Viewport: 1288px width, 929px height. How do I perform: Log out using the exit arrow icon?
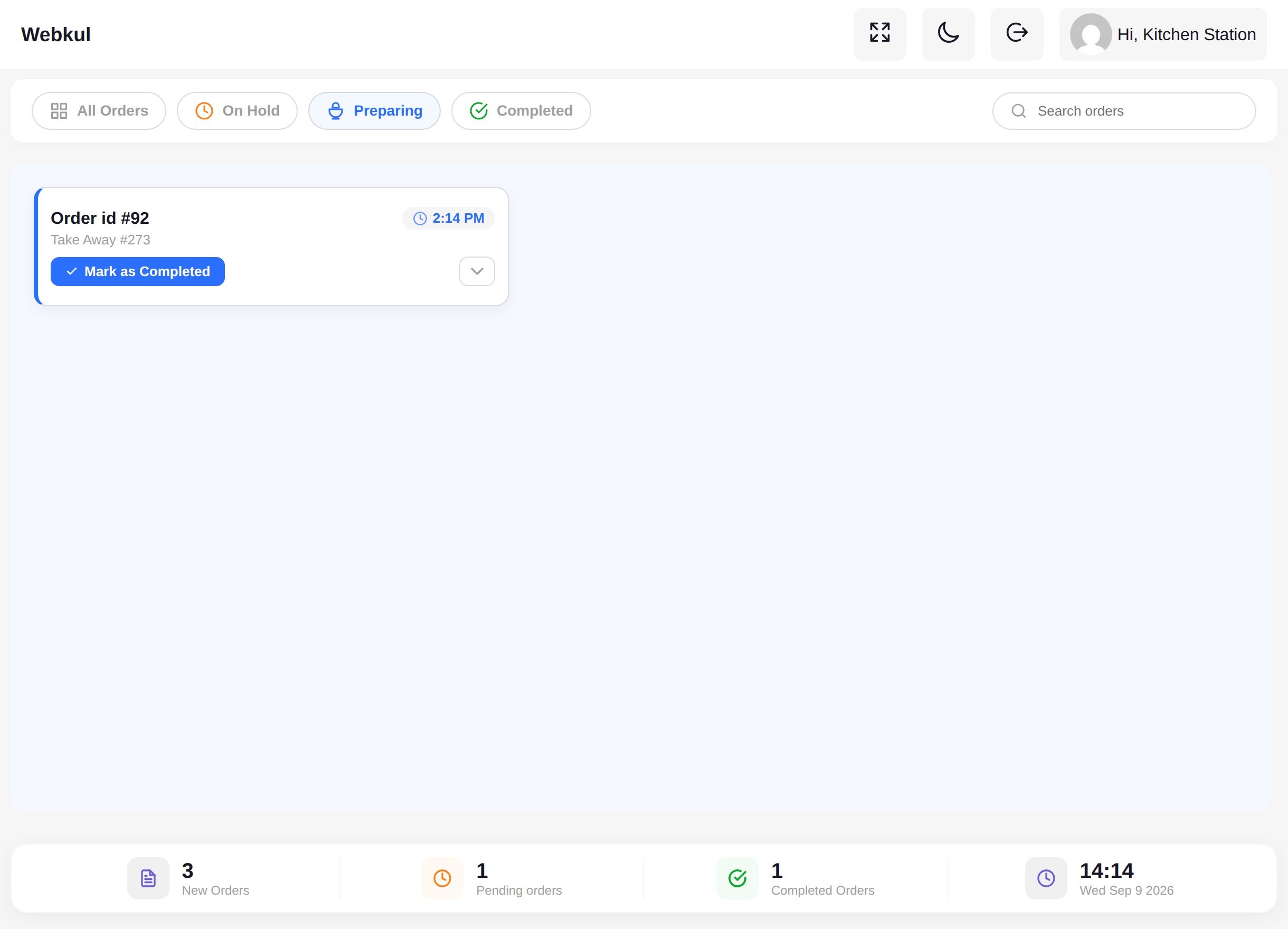pos(1017,34)
